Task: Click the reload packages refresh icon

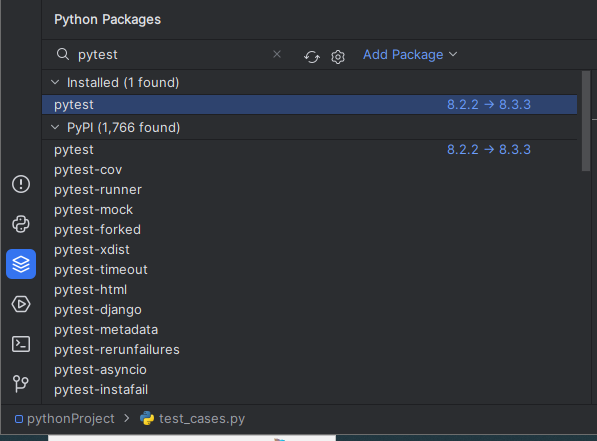Action: click(312, 57)
